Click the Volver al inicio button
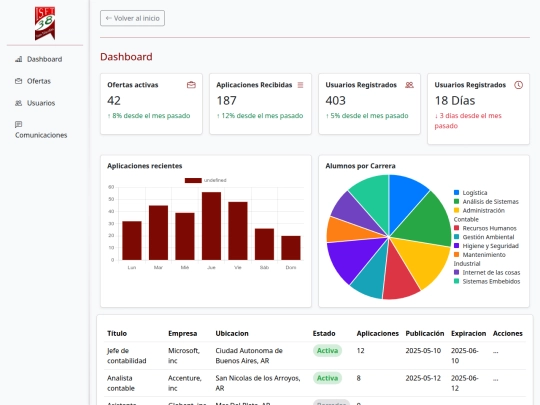This screenshot has height=405, width=540. pyautogui.click(x=132, y=18)
